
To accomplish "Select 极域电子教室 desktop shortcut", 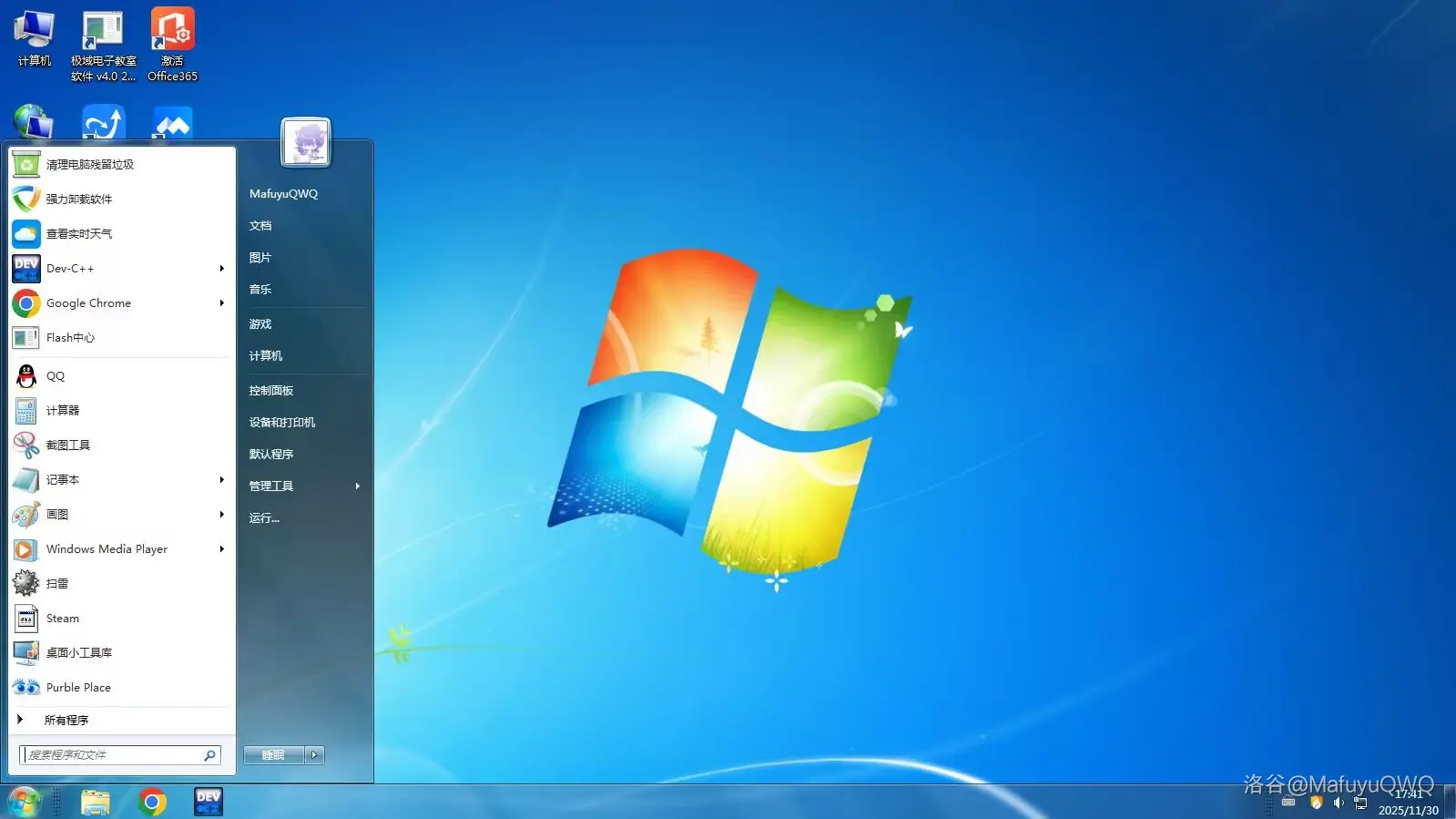I will click(x=103, y=46).
